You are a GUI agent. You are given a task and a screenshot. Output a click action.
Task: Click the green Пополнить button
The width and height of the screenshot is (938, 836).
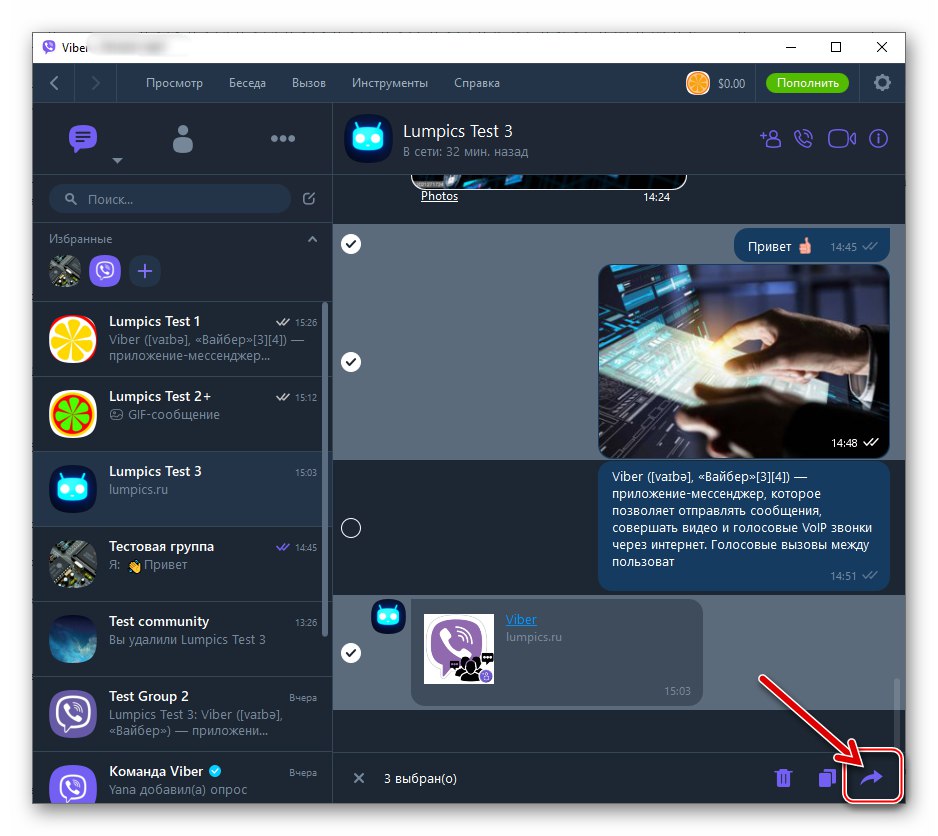tap(808, 83)
